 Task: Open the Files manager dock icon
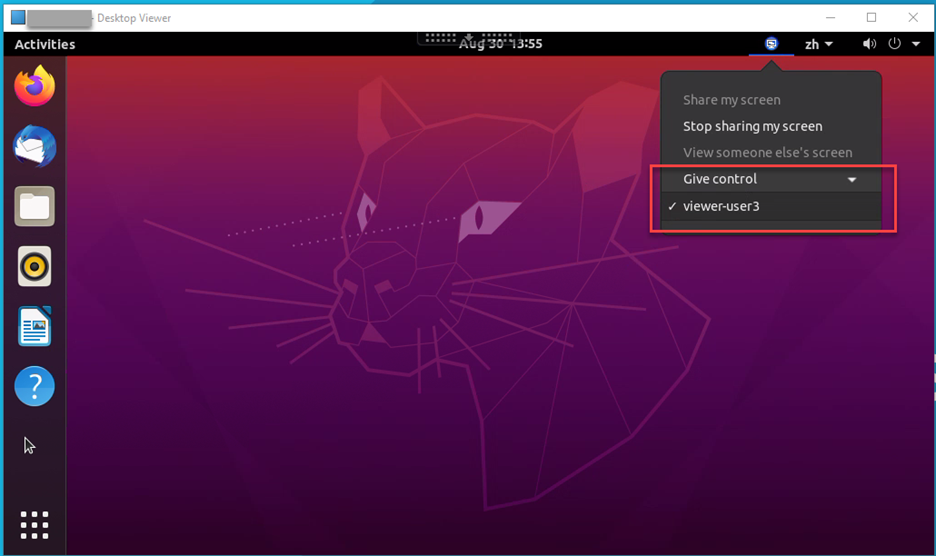[x=35, y=207]
